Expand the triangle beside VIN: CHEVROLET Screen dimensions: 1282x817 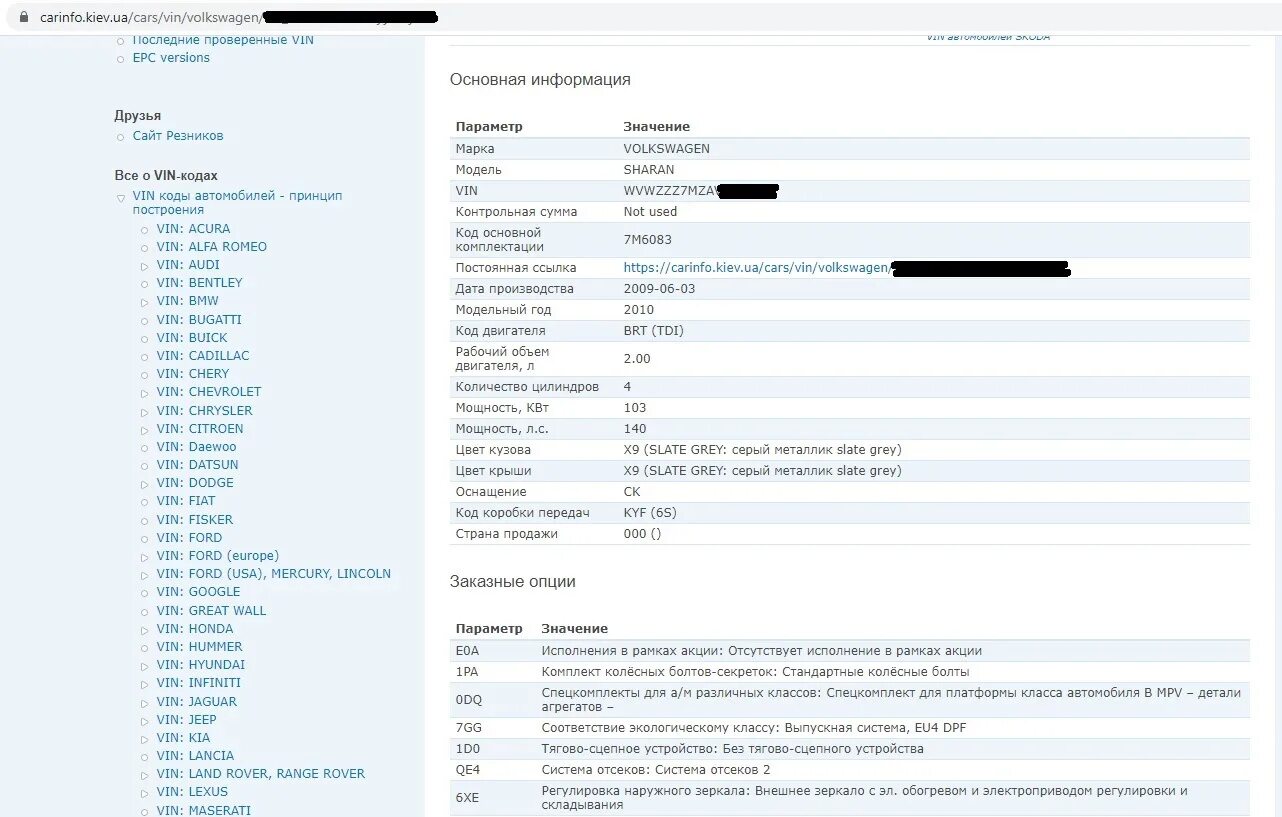click(x=145, y=393)
